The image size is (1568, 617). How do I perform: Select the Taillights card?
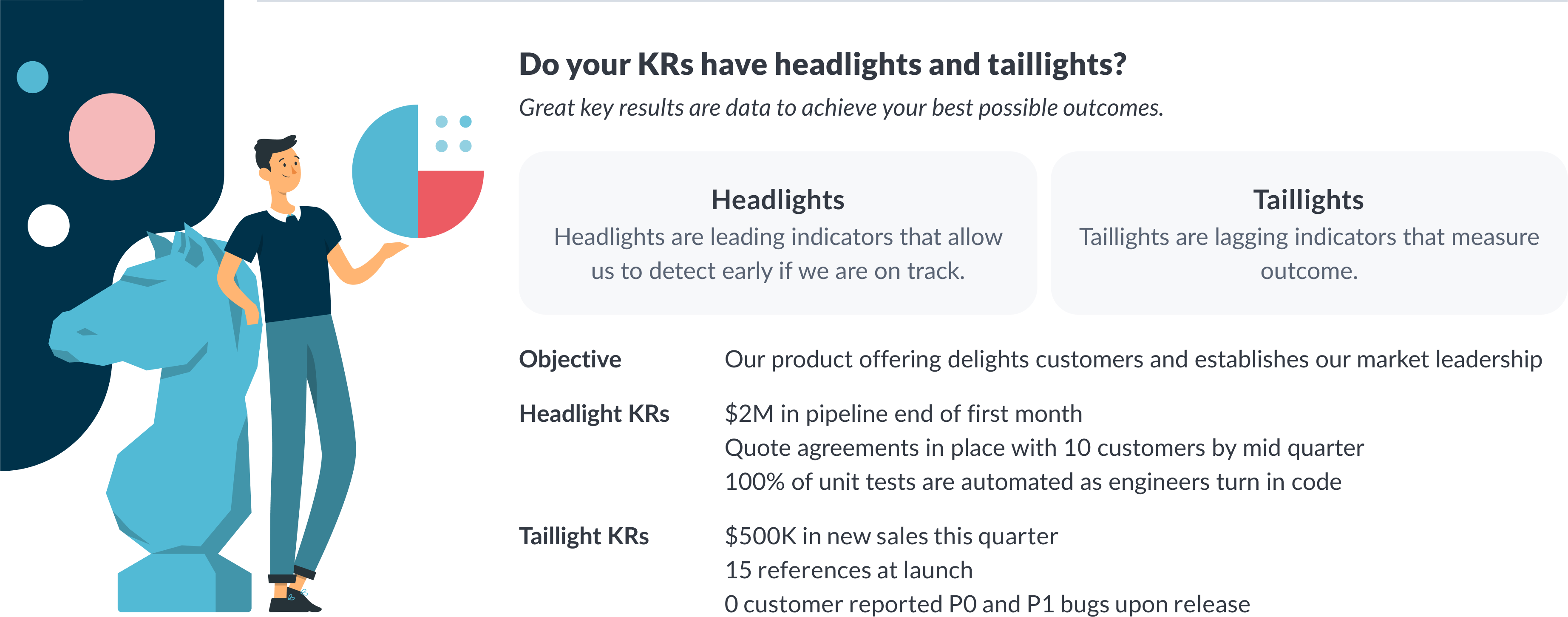[1309, 233]
